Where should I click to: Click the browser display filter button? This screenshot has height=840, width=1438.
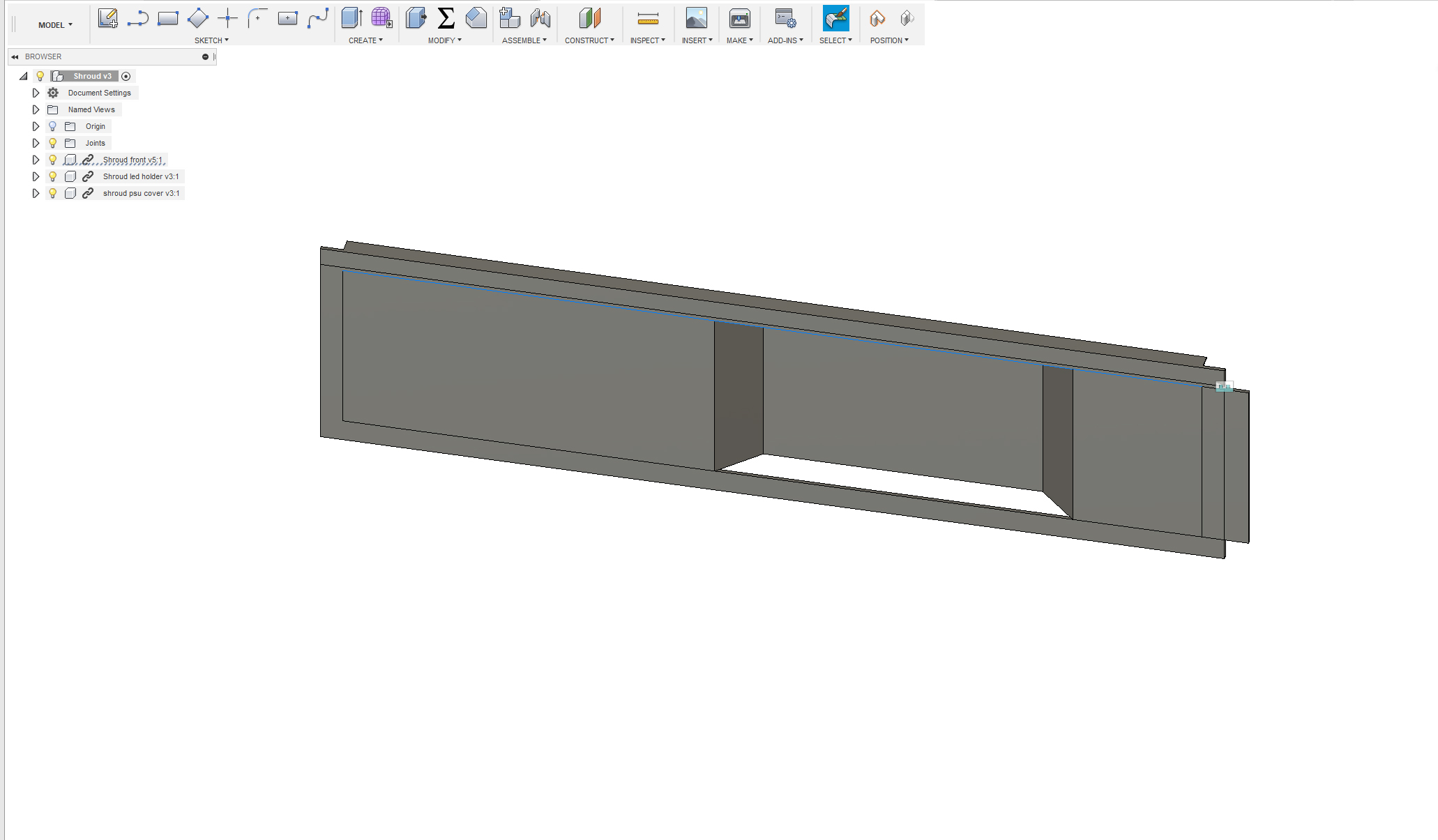[206, 56]
